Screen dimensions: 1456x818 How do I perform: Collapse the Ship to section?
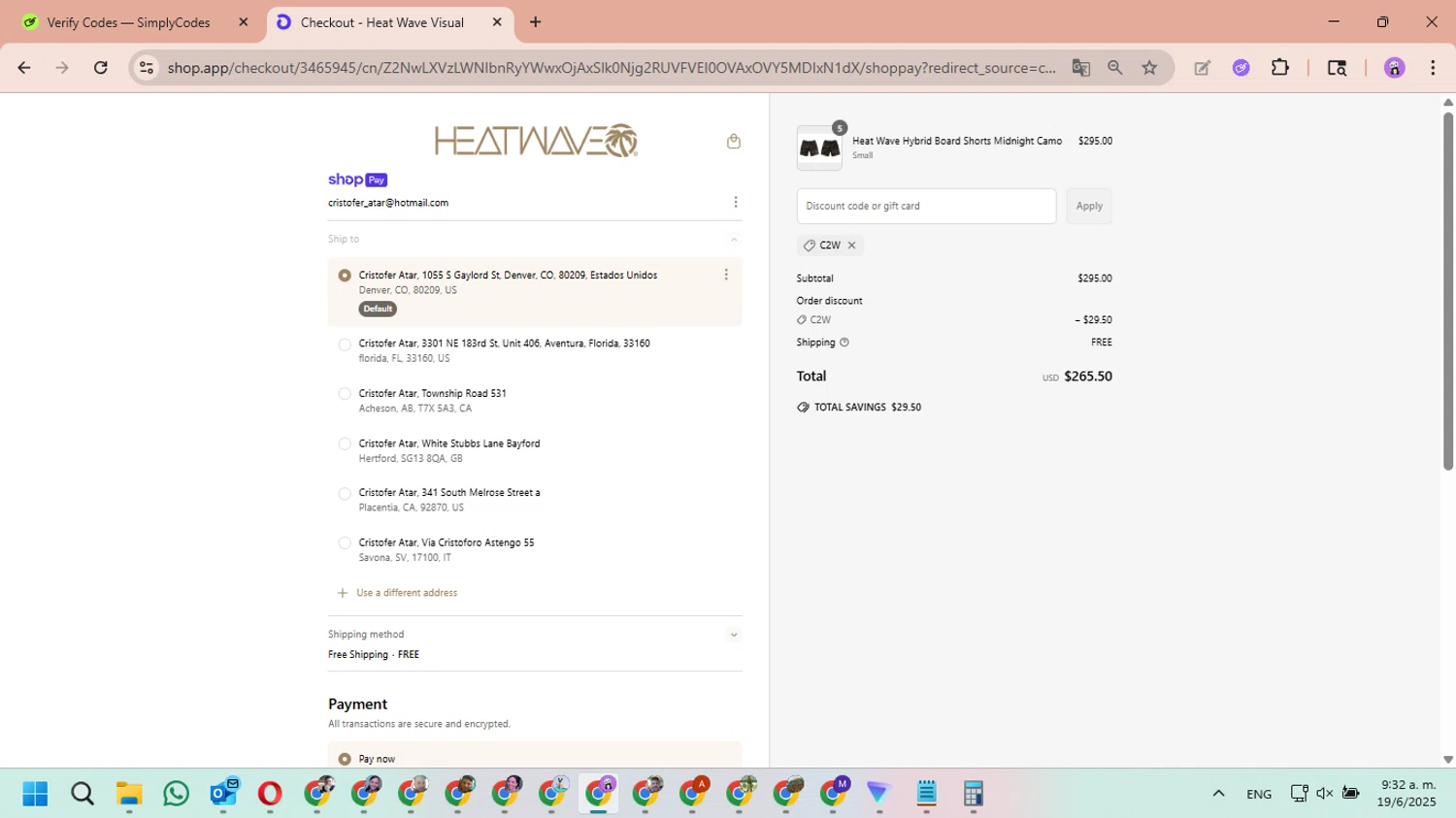pyautogui.click(x=734, y=240)
